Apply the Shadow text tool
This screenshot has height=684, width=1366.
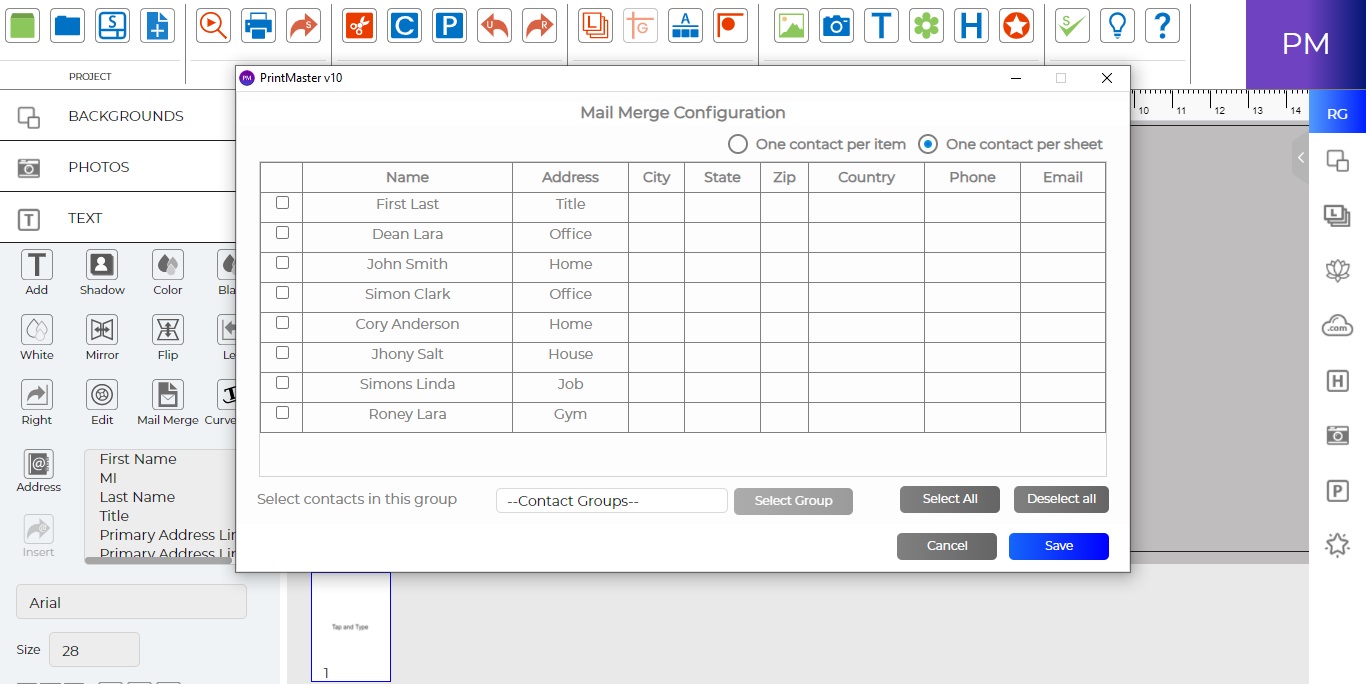tap(102, 272)
